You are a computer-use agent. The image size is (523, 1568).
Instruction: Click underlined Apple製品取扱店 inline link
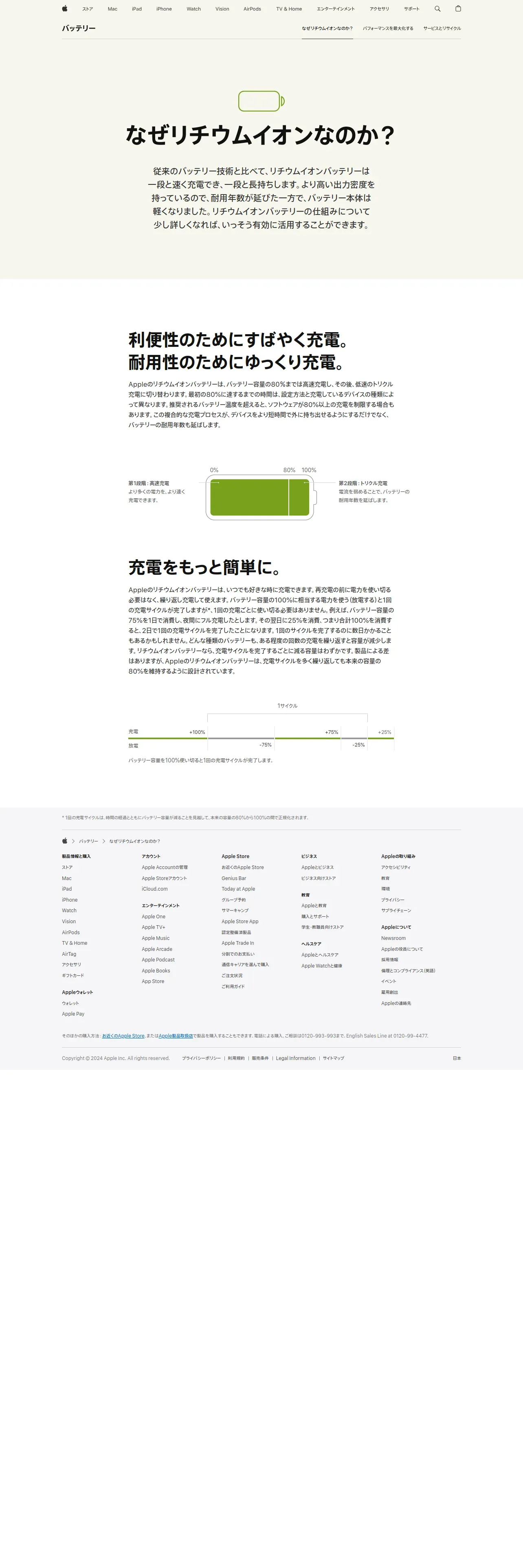(x=175, y=1036)
